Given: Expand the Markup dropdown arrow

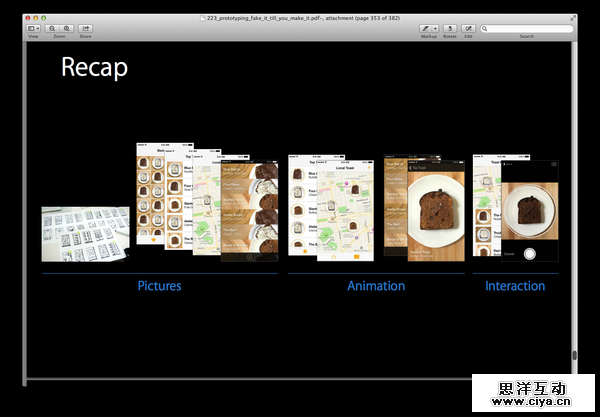Looking at the screenshot, I should (x=435, y=28).
